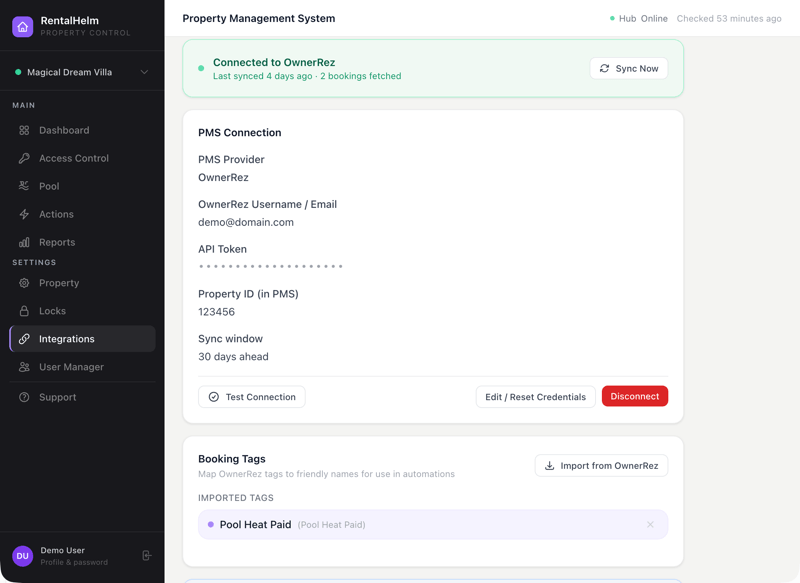Image resolution: width=800 pixels, height=583 pixels.
Task: Click the download icon on Import from OwnerRez
Action: tap(548, 466)
